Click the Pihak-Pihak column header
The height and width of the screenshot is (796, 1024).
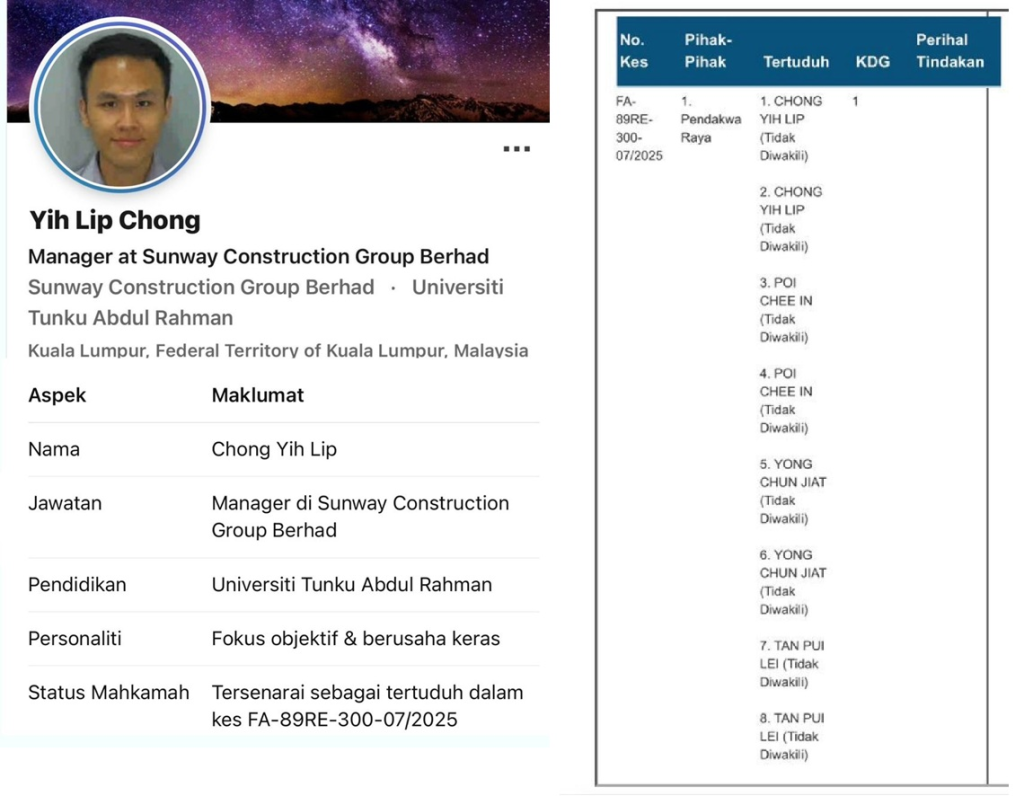[x=708, y=51]
